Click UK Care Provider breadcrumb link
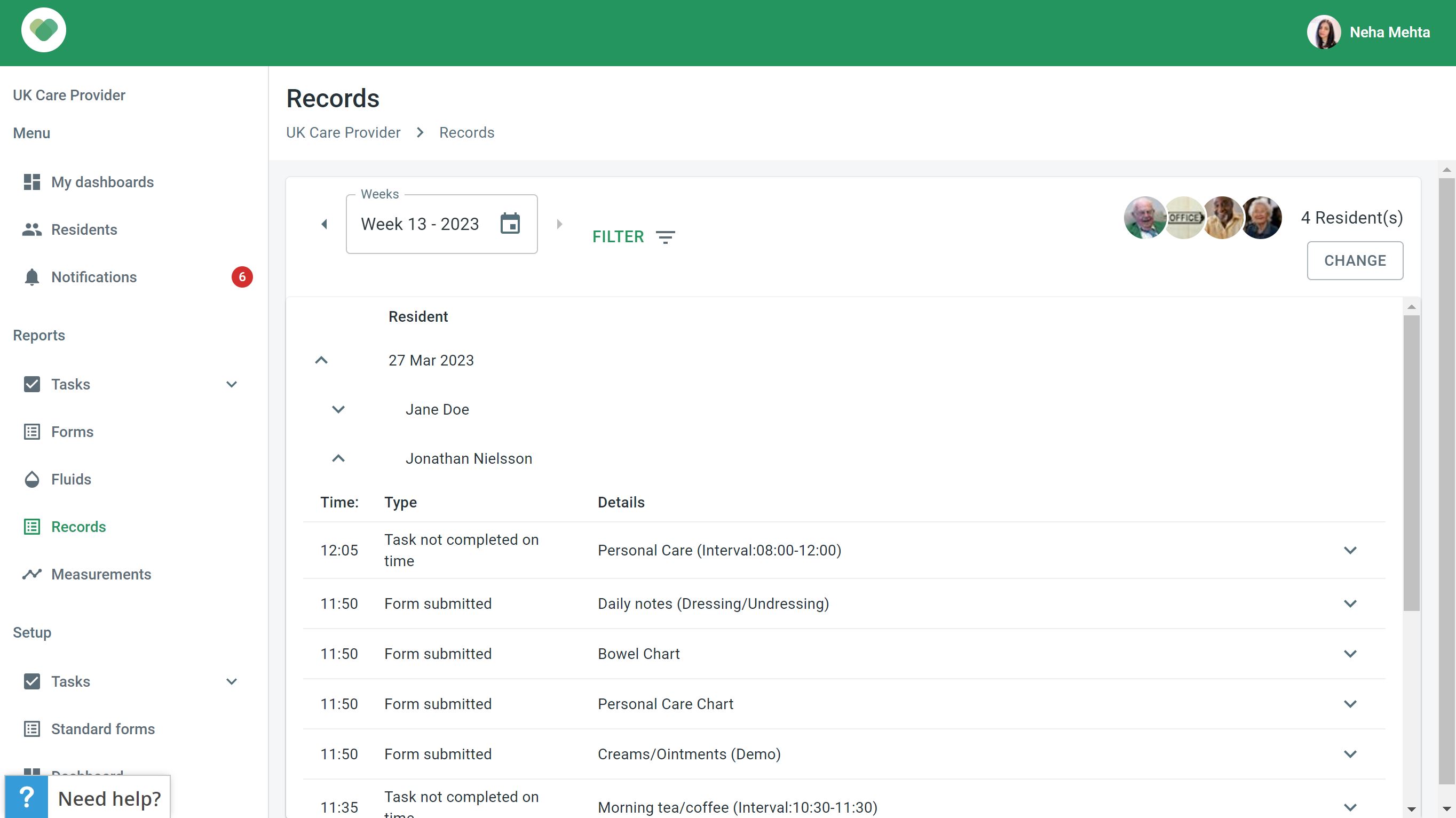The image size is (1456, 818). pos(343,132)
